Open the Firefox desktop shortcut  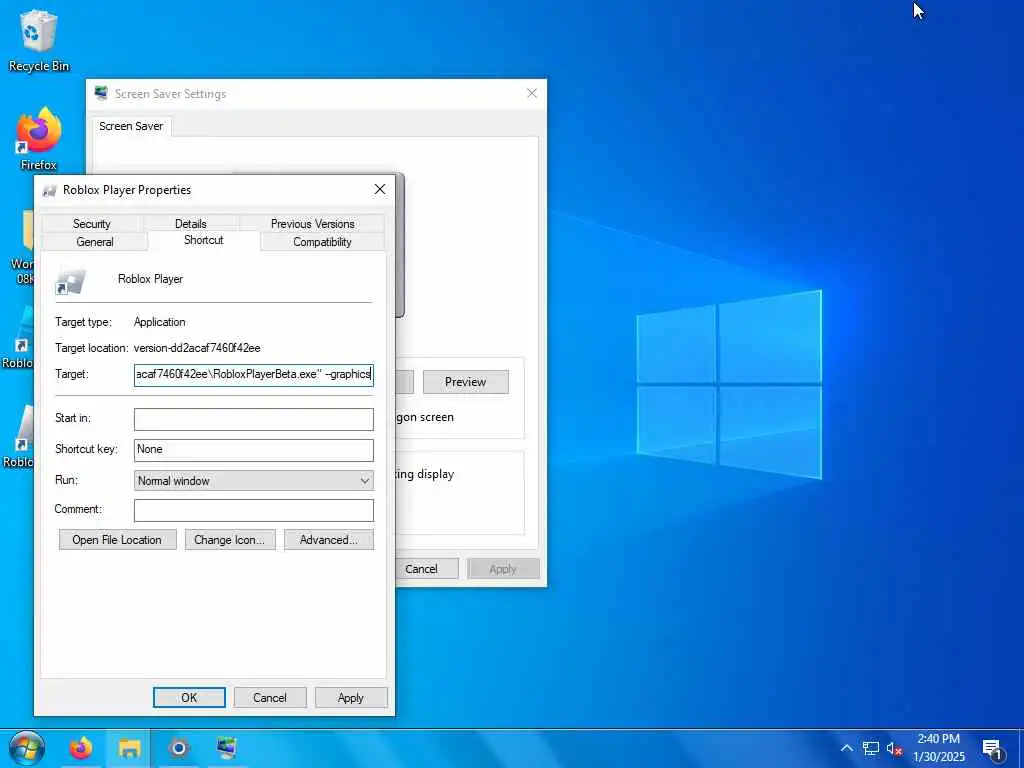[x=39, y=139]
